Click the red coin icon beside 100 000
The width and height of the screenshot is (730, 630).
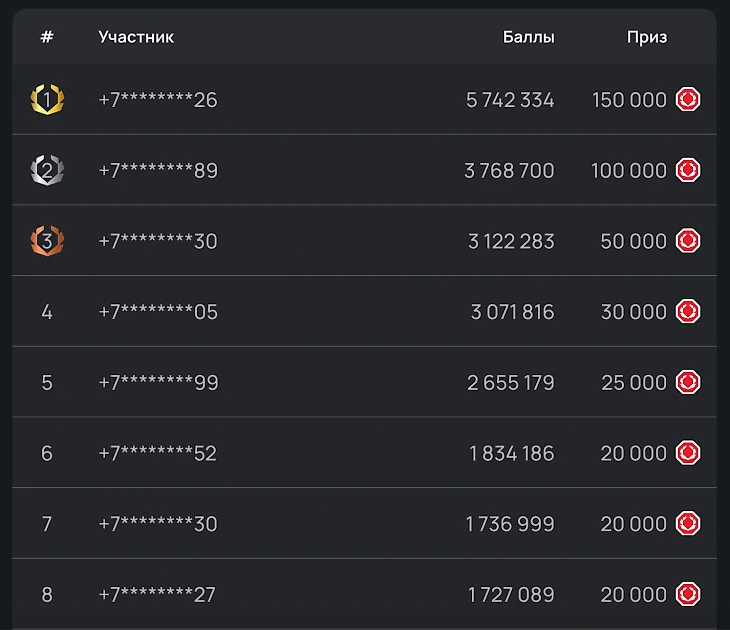click(688, 170)
